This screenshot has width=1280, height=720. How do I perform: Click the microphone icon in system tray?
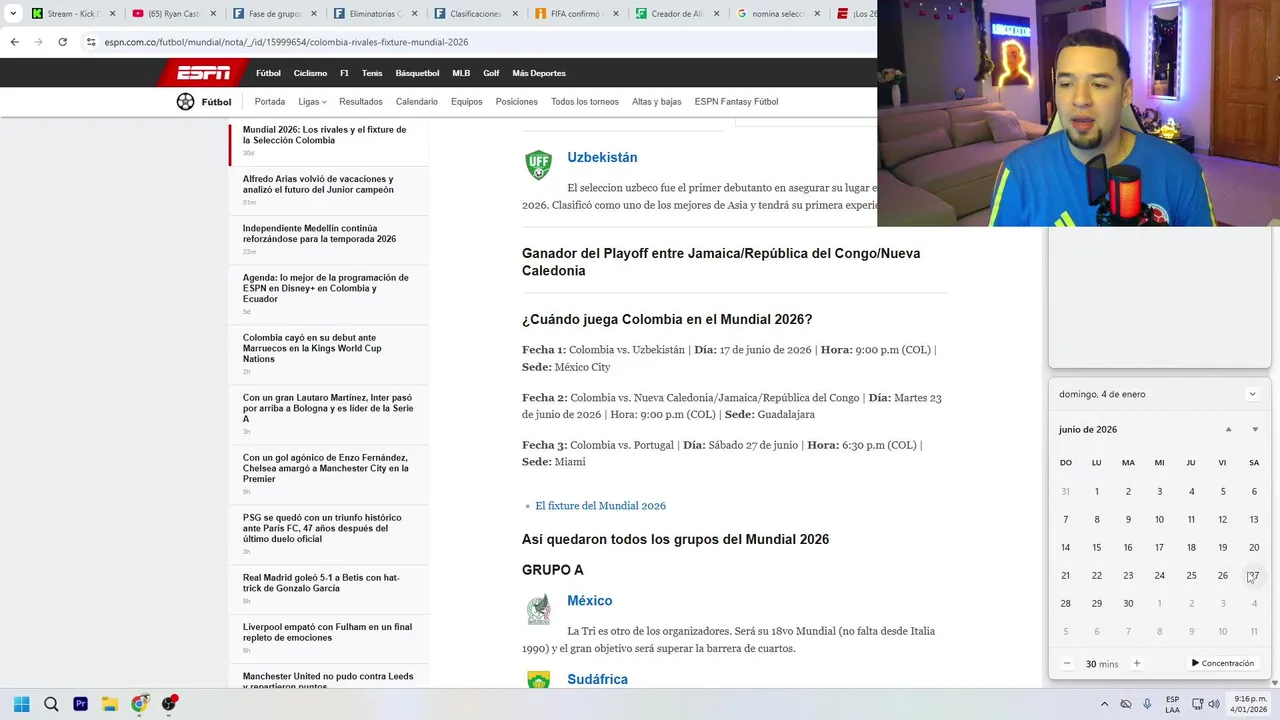pos(1147,704)
